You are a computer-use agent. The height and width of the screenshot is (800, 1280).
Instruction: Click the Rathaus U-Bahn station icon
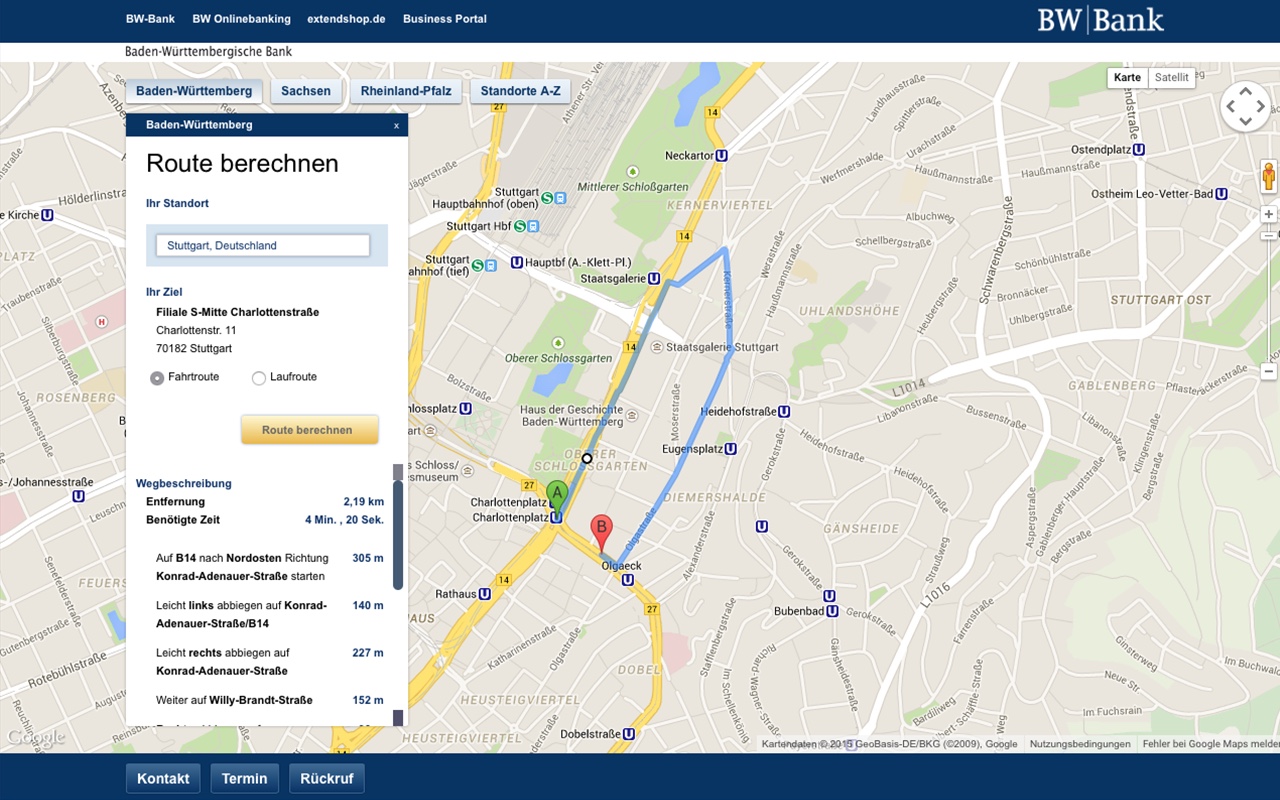(485, 593)
